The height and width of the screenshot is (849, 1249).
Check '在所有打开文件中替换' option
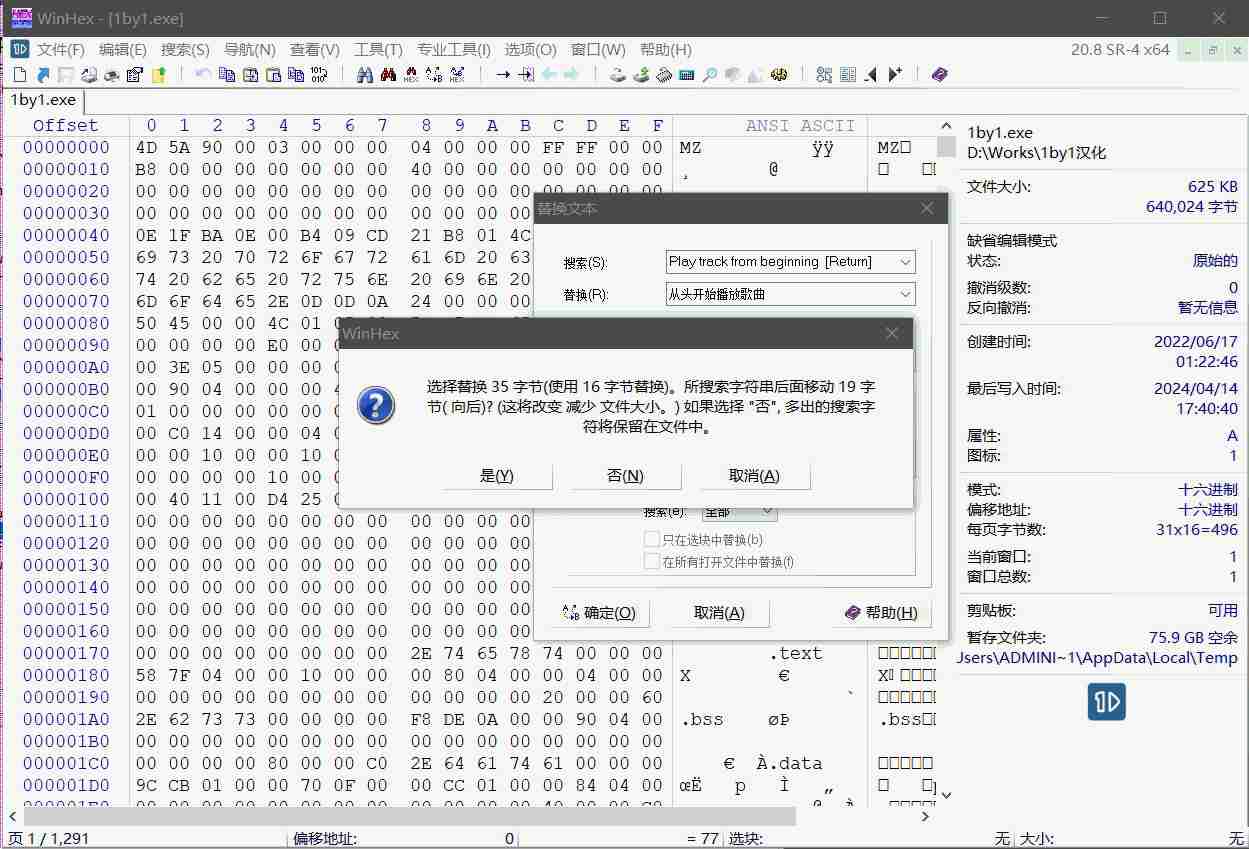652,562
